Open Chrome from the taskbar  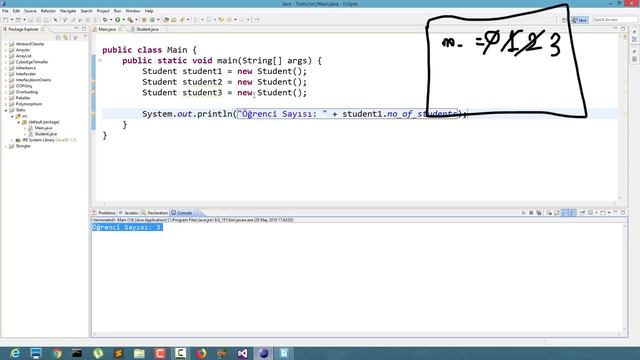pyautogui.click(x=57, y=353)
